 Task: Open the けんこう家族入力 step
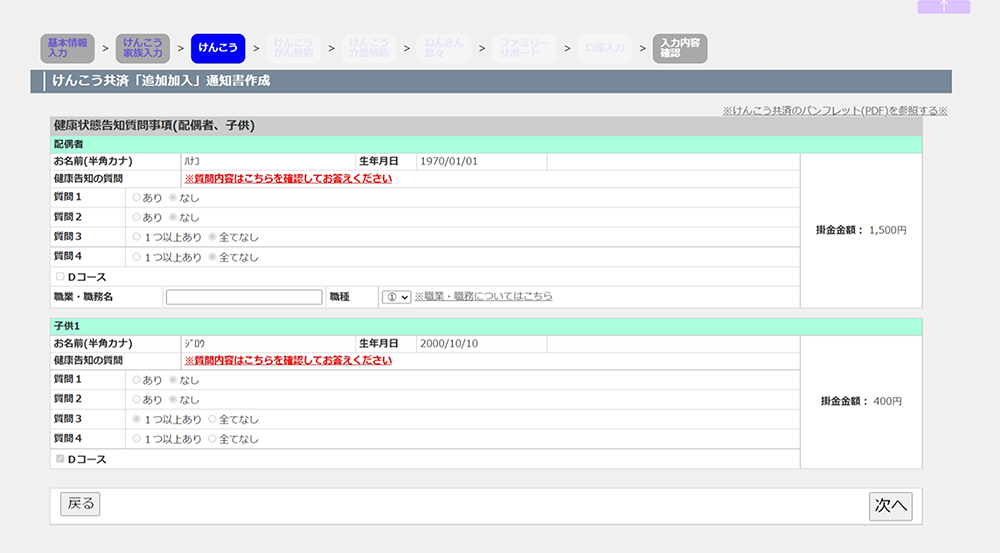142,48
